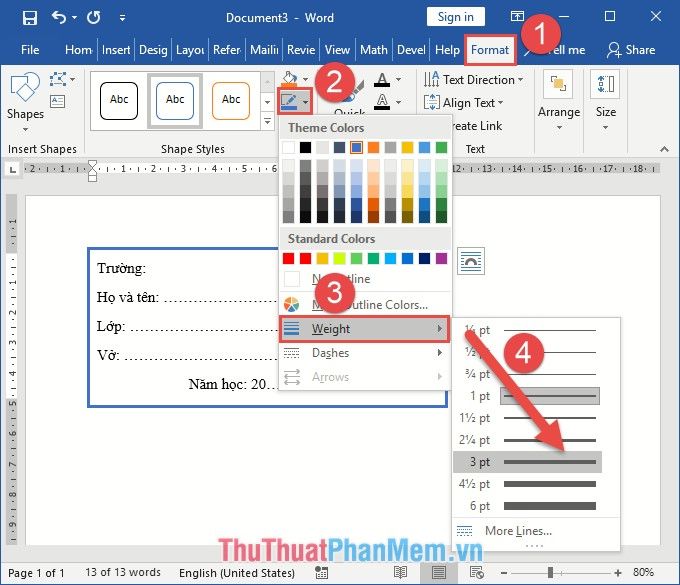Open the undo history dropdown arrow
The width and height of the screenshot is (680, 585).
[x=75, y=17]
